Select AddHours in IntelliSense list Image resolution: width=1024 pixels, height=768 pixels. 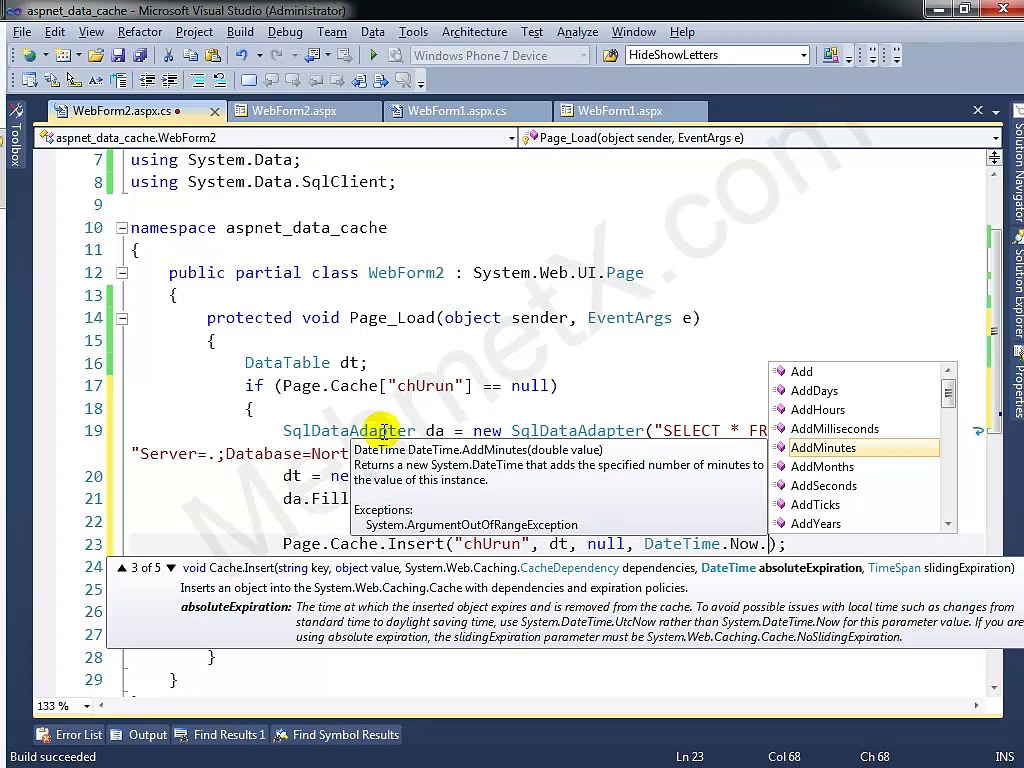coord(856,409)
